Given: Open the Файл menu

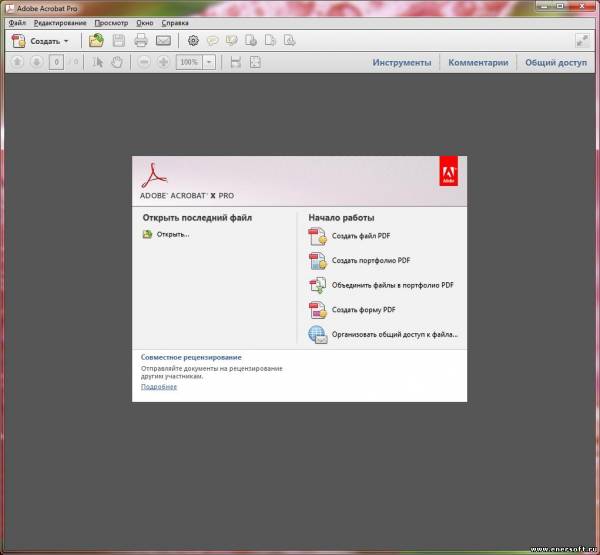Looking at the screenshot, I should pyautogui.click(x=17, y=23).
